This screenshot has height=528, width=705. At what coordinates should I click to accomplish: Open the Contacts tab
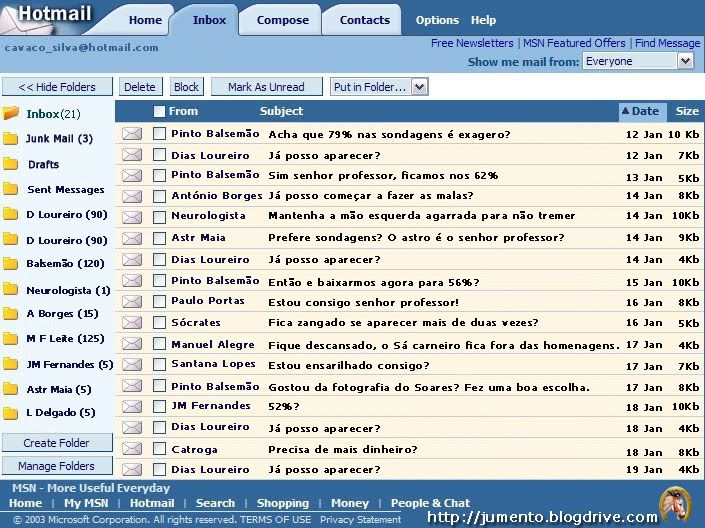pos(365,20)
